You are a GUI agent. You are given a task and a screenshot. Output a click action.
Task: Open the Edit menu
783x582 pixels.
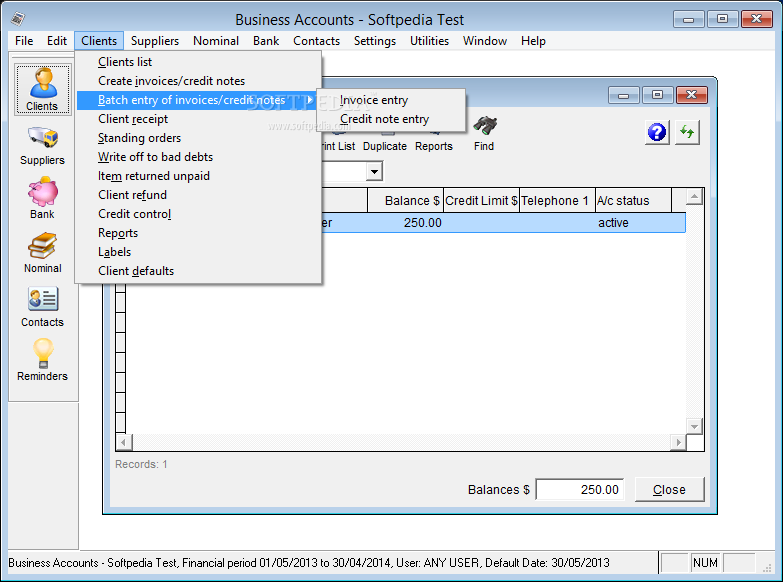click(x=57, y=41)
